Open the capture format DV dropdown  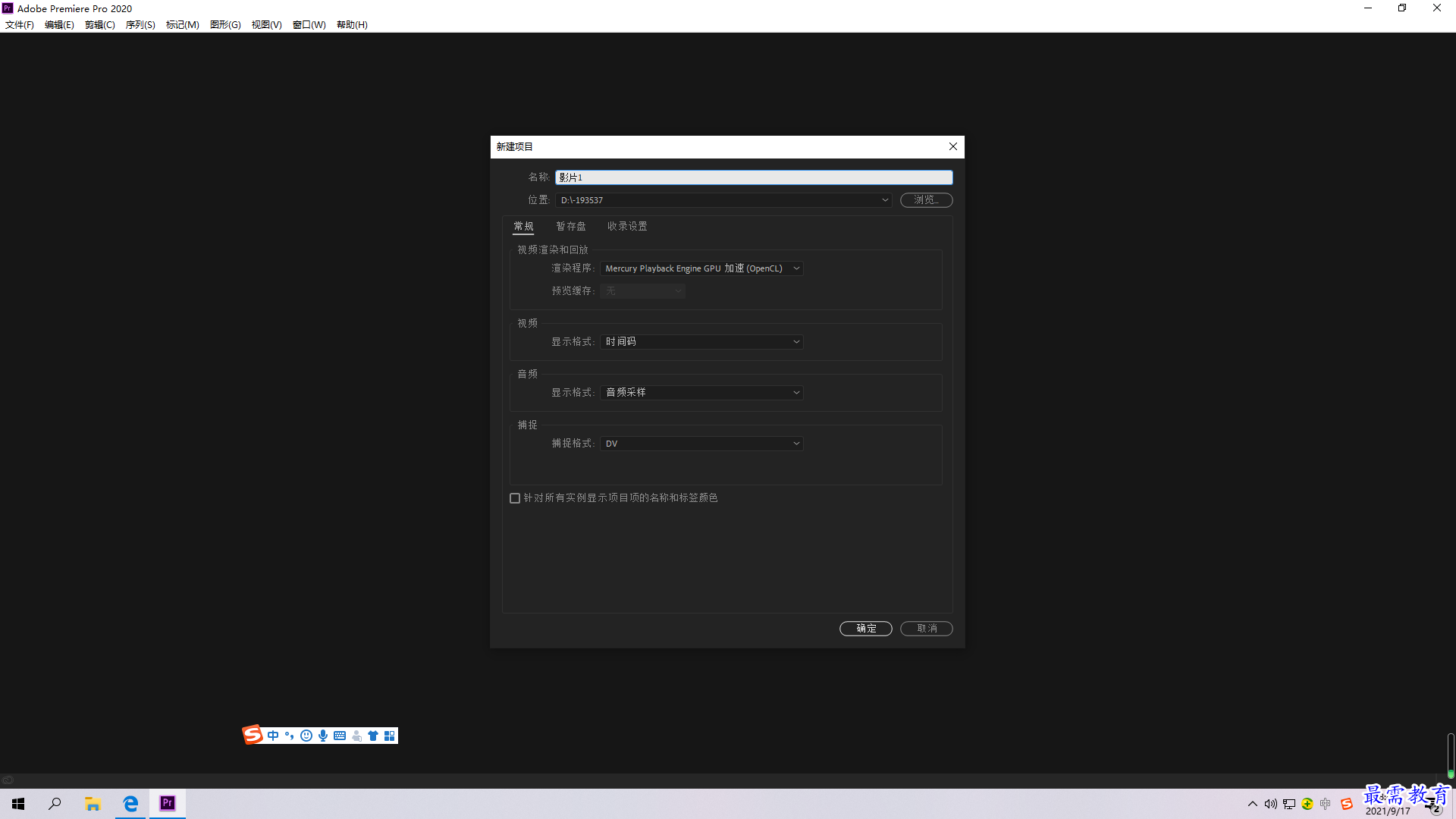click(701, 444)
